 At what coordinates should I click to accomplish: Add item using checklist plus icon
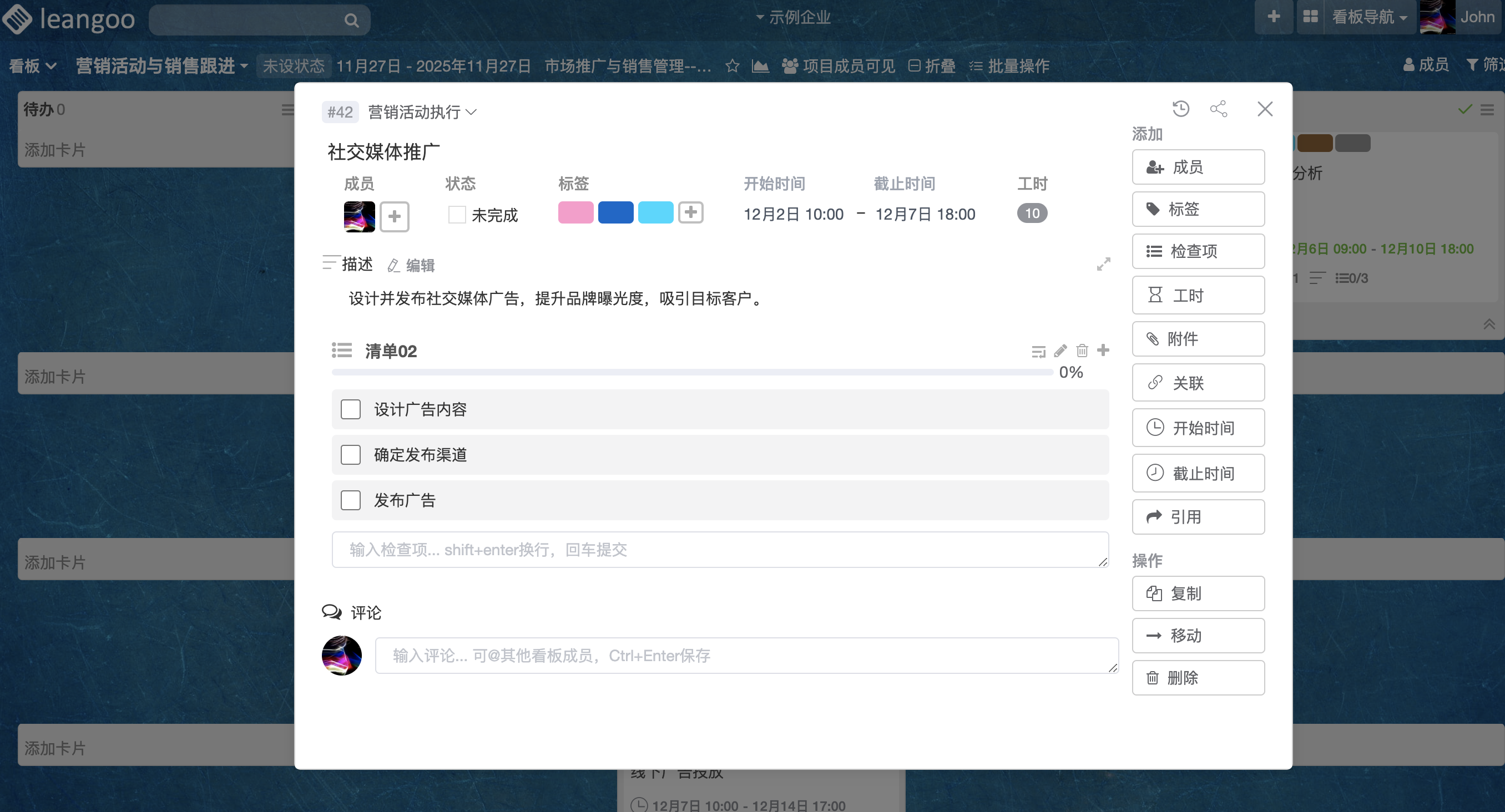pyautogui.click(x=1103, y=350)
